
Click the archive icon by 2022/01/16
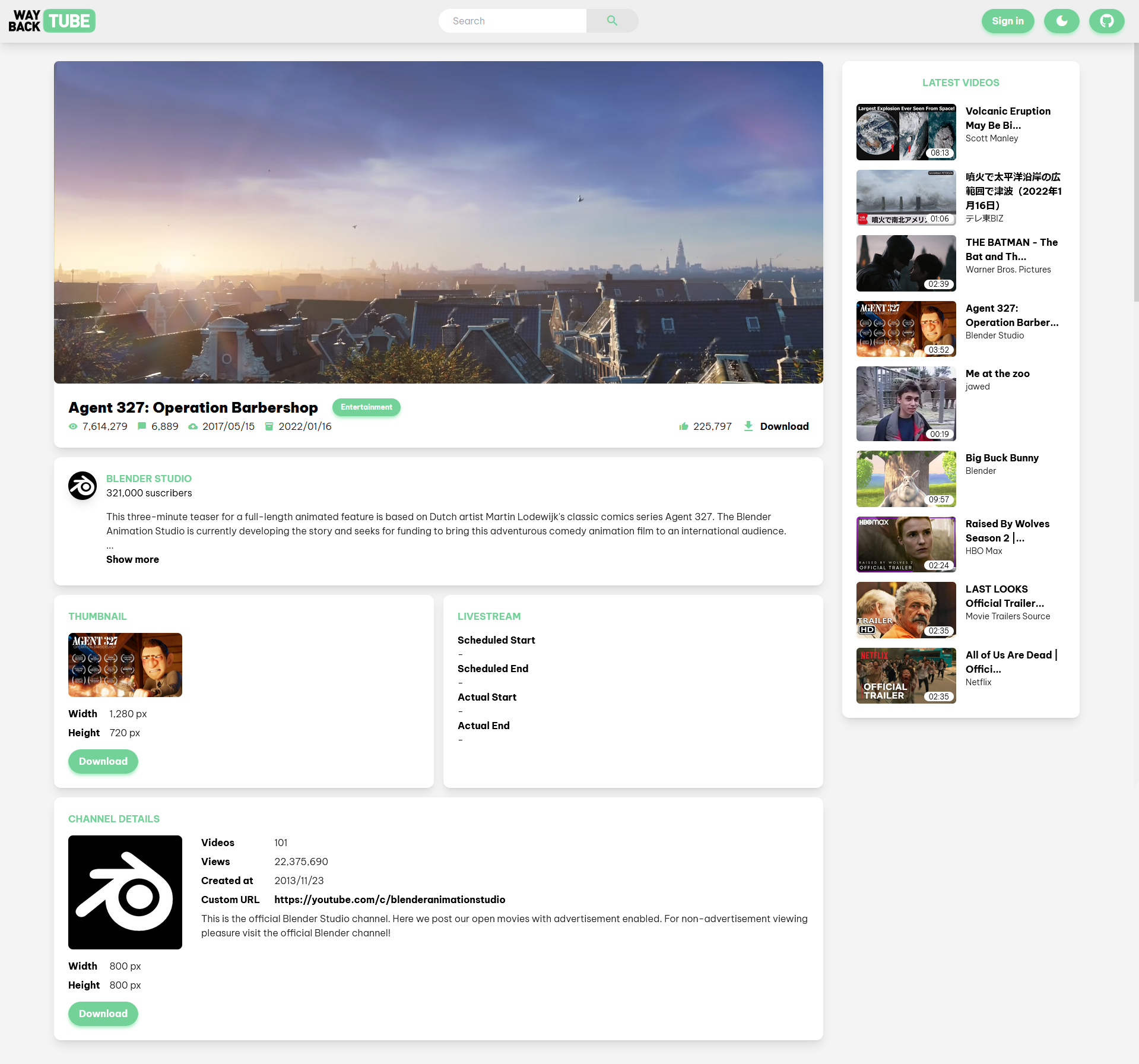click(269, 426)
